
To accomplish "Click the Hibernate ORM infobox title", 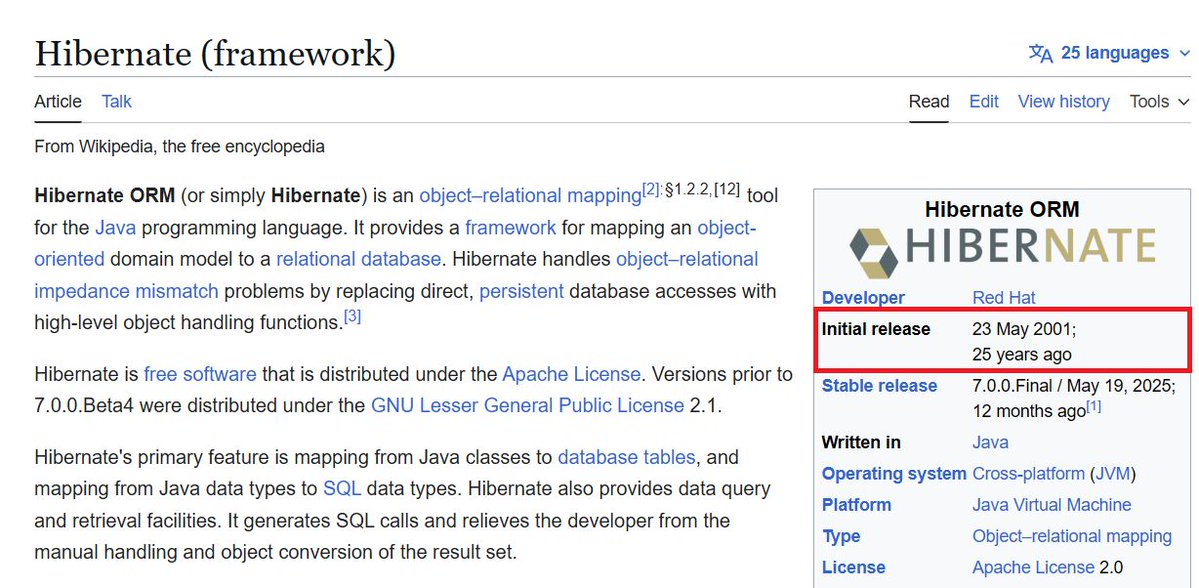I will (1002, 209).
